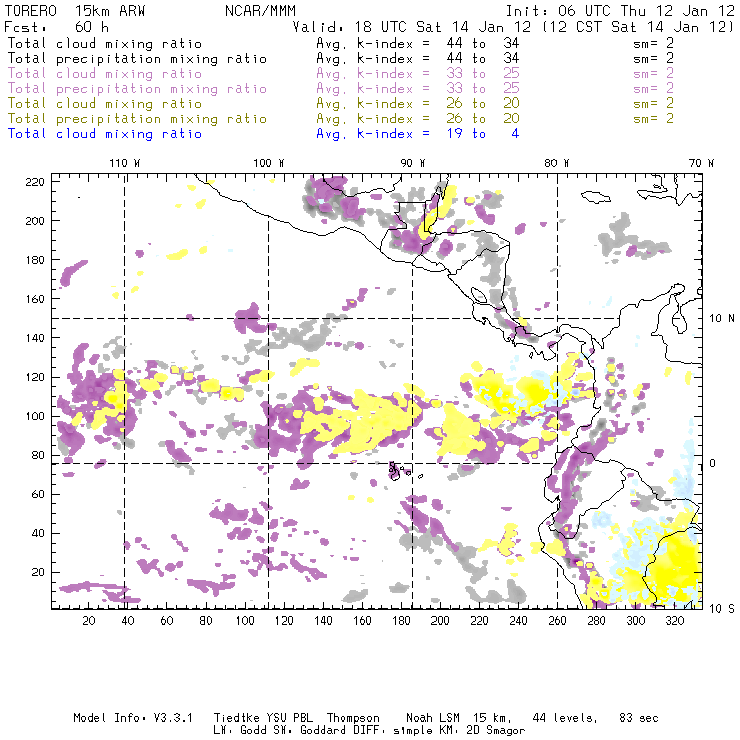Click olive legend entry "Total cloud mixing ratio"
Image resolution: width=740 pixels, height=740 pixels.
point(105,103)
